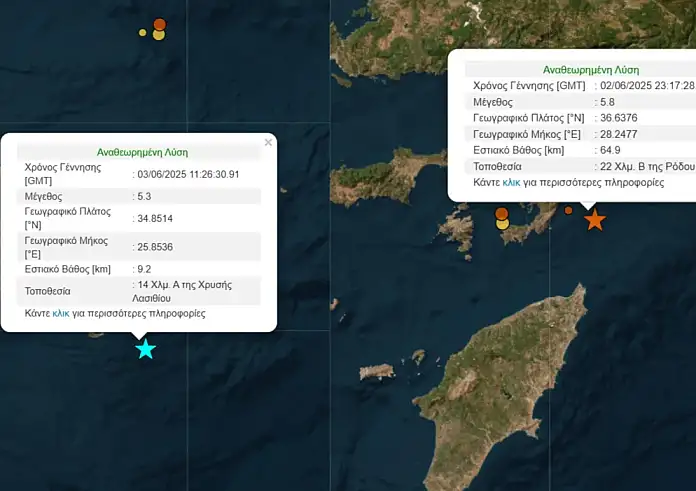Select the small yellow circle marker at top left
The image size is (696, 491).
(142, 33)
